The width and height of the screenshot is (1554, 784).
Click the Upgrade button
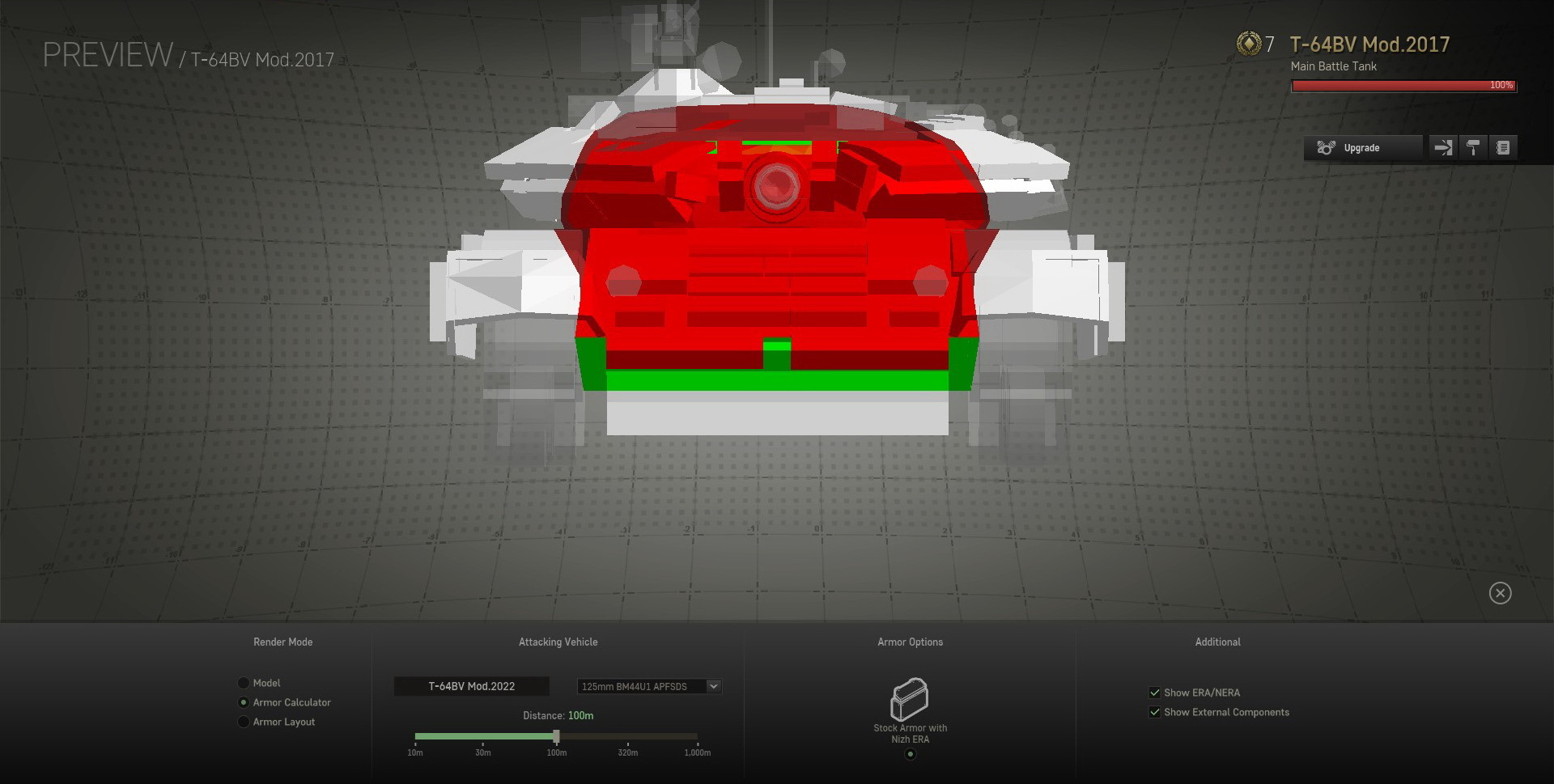click(x=1363, y=148)
